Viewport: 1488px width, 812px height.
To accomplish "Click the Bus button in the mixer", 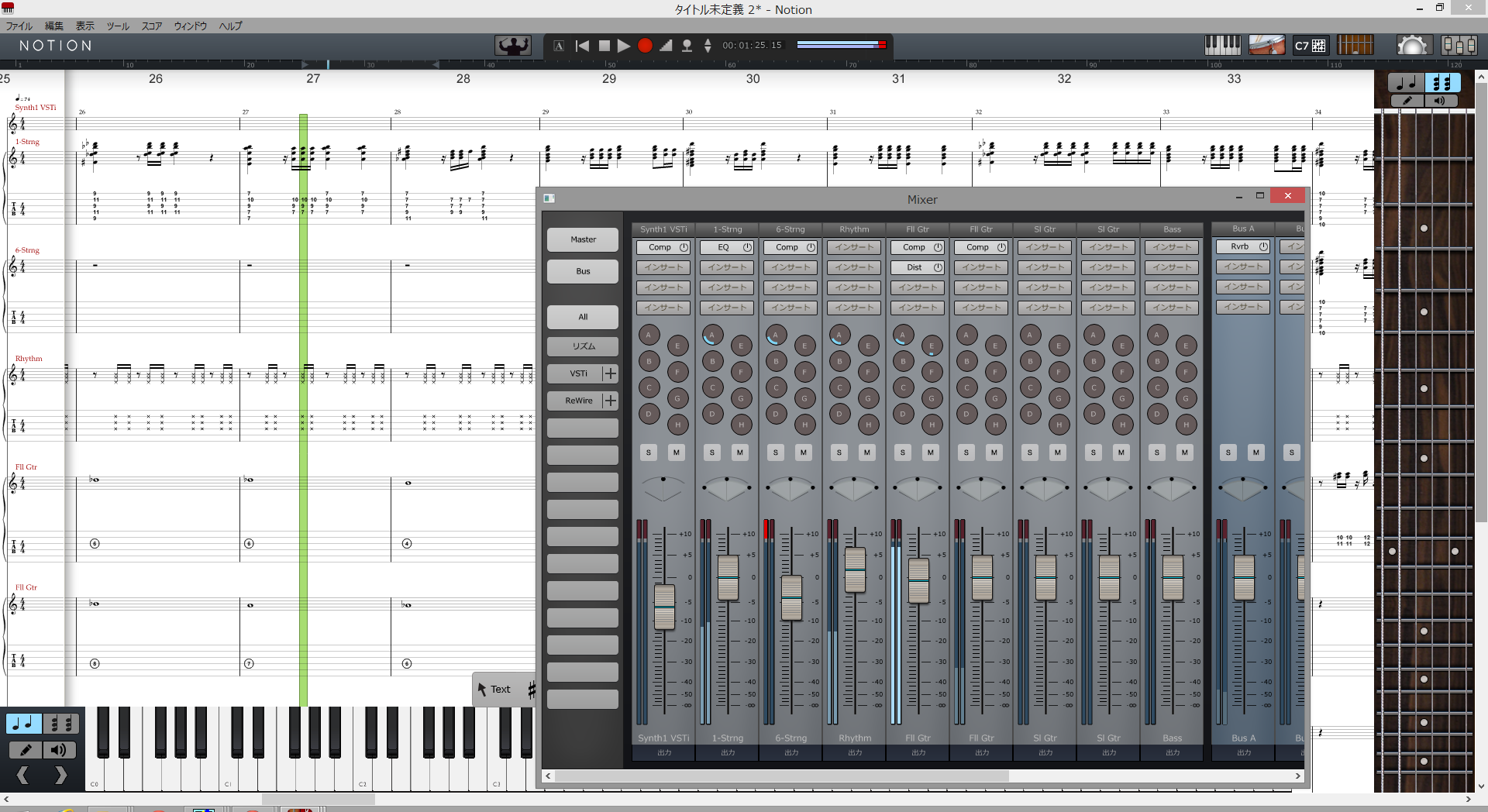I will coord(583,271).
